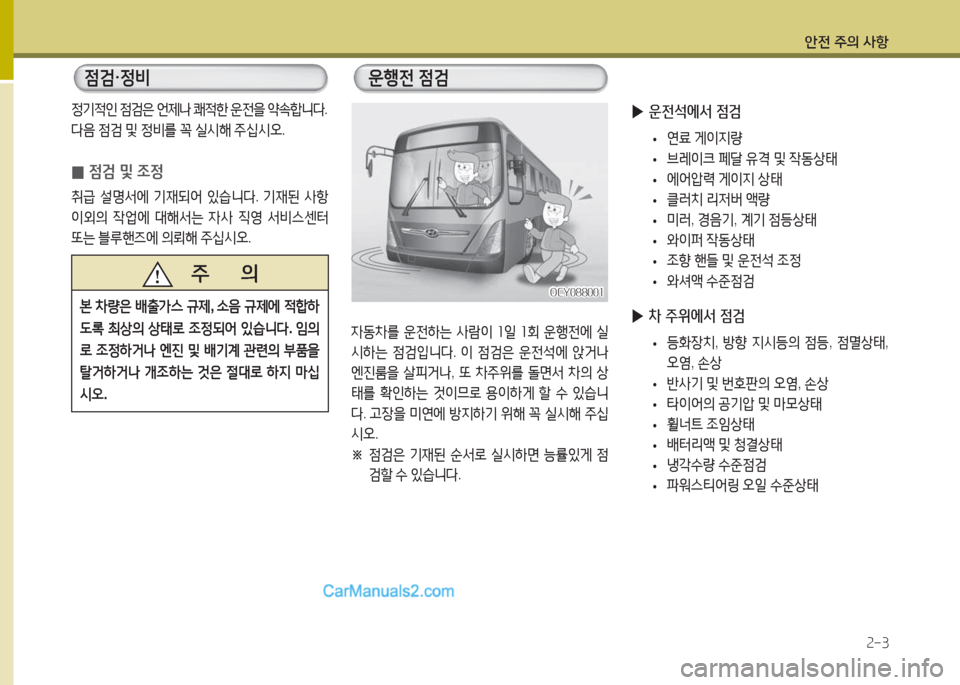The image size is (960, 685).
Task: Click the ▶ 운전석에서 점검 heading
Action: 686,111
